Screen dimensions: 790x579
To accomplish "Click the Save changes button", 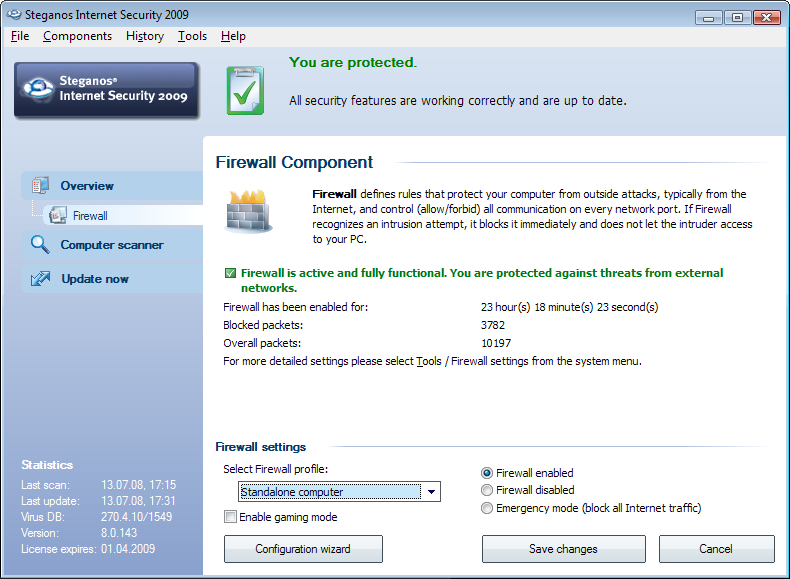I will pos(563,549).
